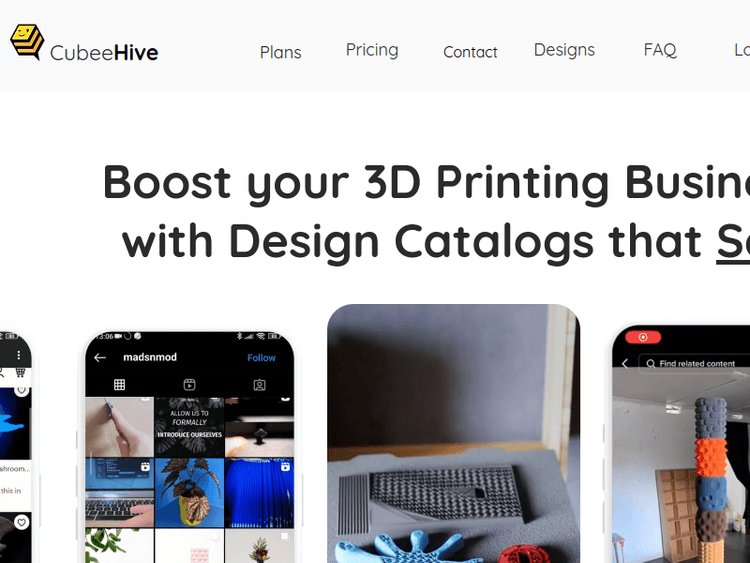
Task: Open the three-dot menu on left phone
Action: click(x=19, y=355)
